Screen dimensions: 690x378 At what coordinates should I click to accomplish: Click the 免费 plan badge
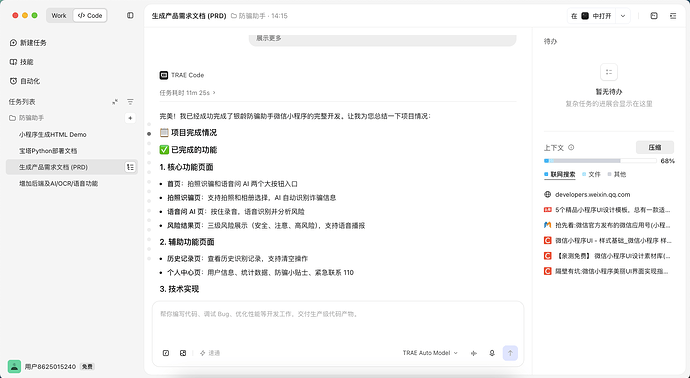[87, 366]
